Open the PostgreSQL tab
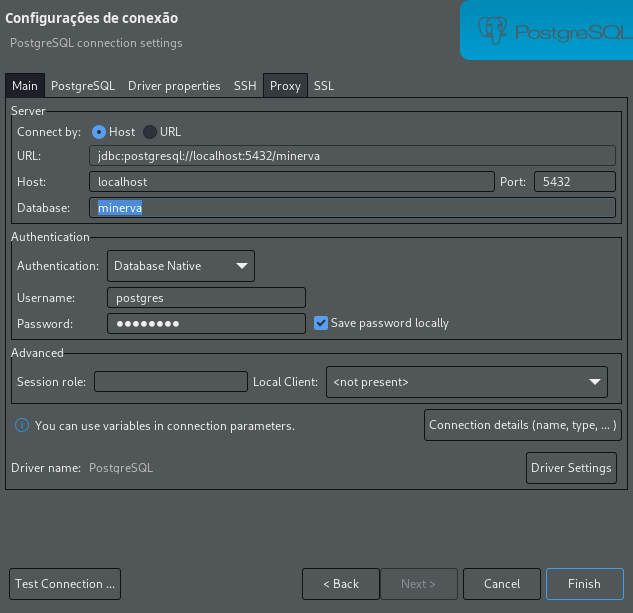 click(83, 86)
